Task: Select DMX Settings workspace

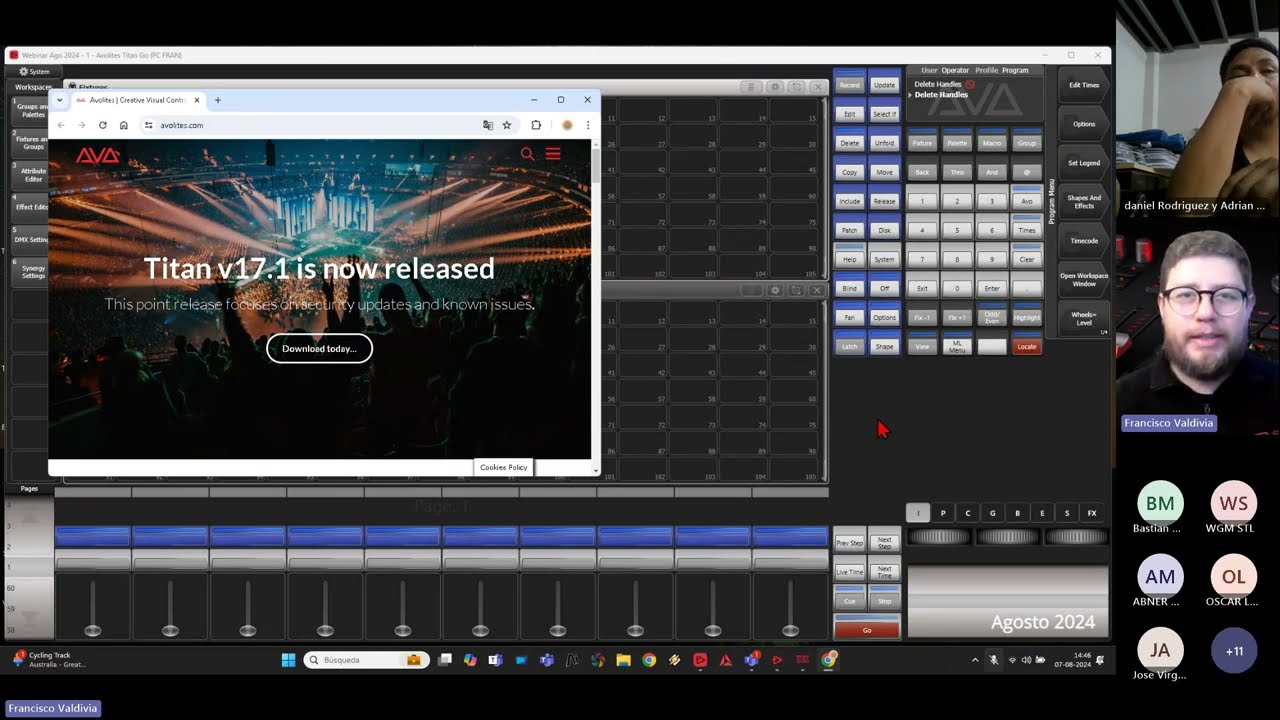Action: tap(30, 240)
